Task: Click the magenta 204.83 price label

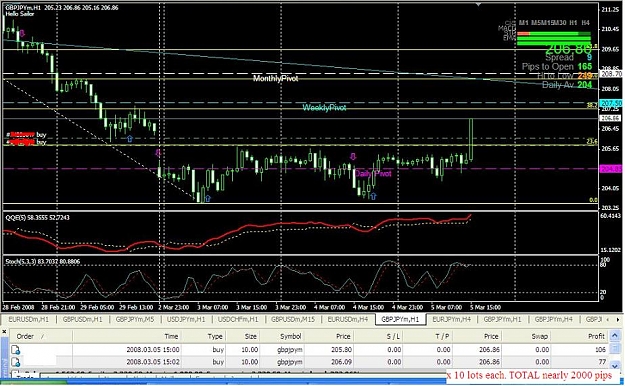Action: [611, 169]
